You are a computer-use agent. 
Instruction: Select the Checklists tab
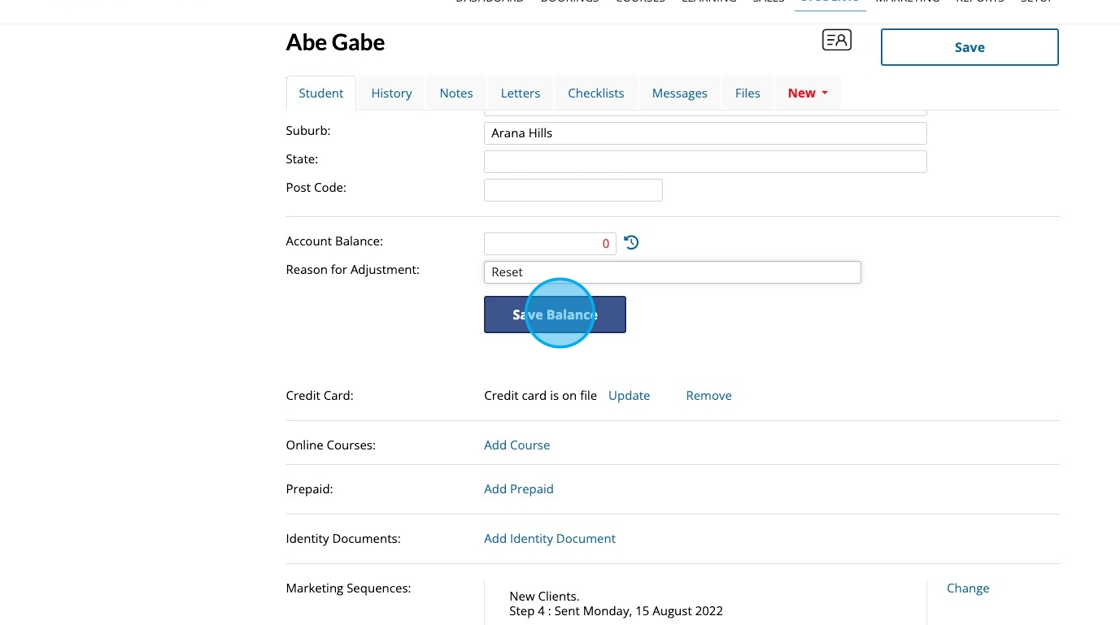click(596, 93)
